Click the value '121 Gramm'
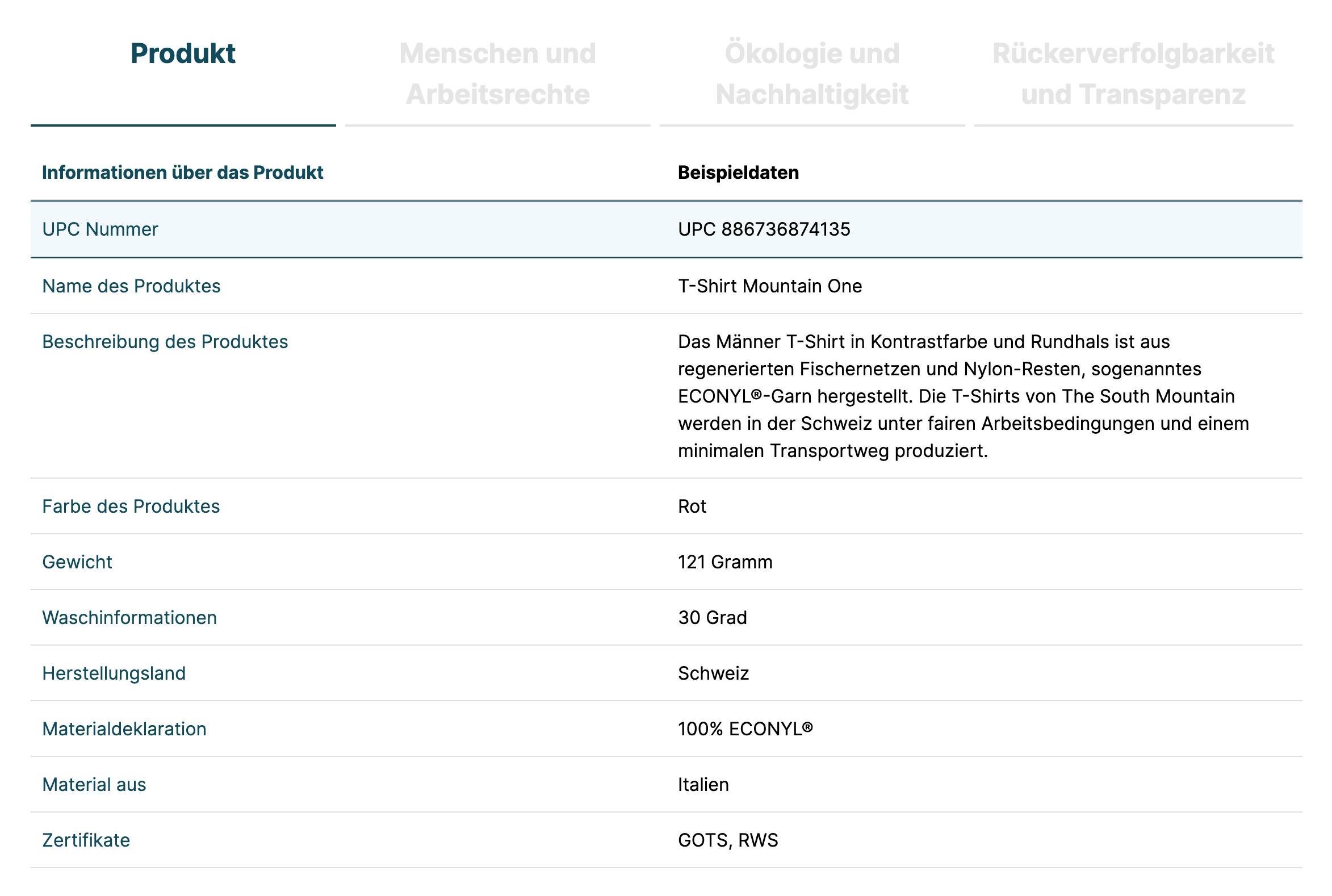The width and height of the screenshot is (1332, 896). pos(725,562)
